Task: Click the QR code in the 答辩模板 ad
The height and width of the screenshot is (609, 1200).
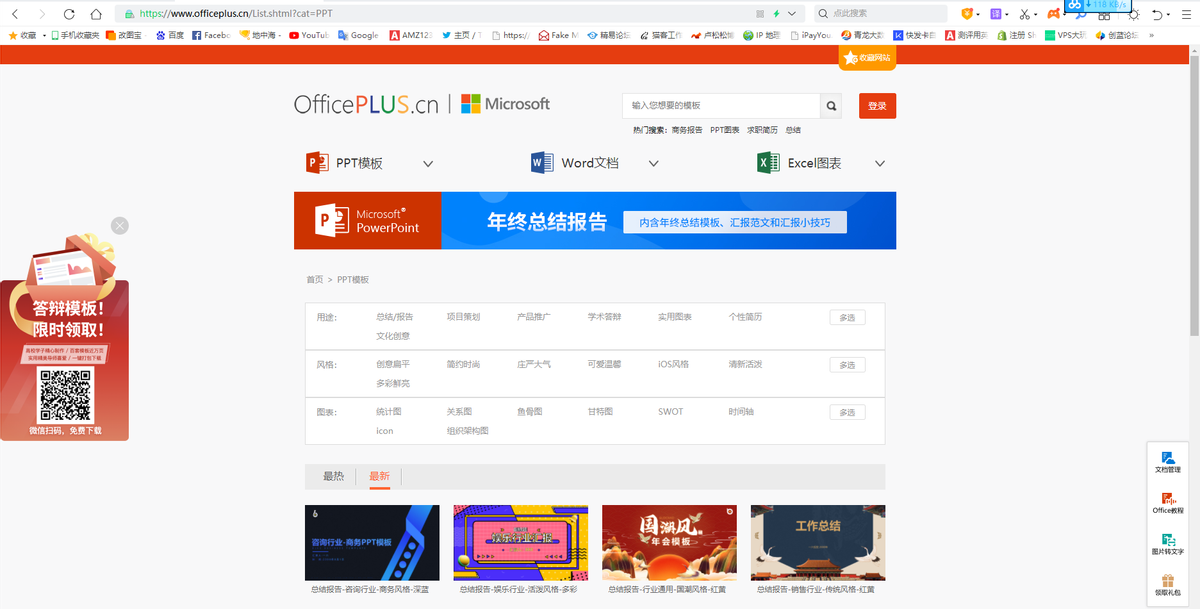Action: click(65, 395)
